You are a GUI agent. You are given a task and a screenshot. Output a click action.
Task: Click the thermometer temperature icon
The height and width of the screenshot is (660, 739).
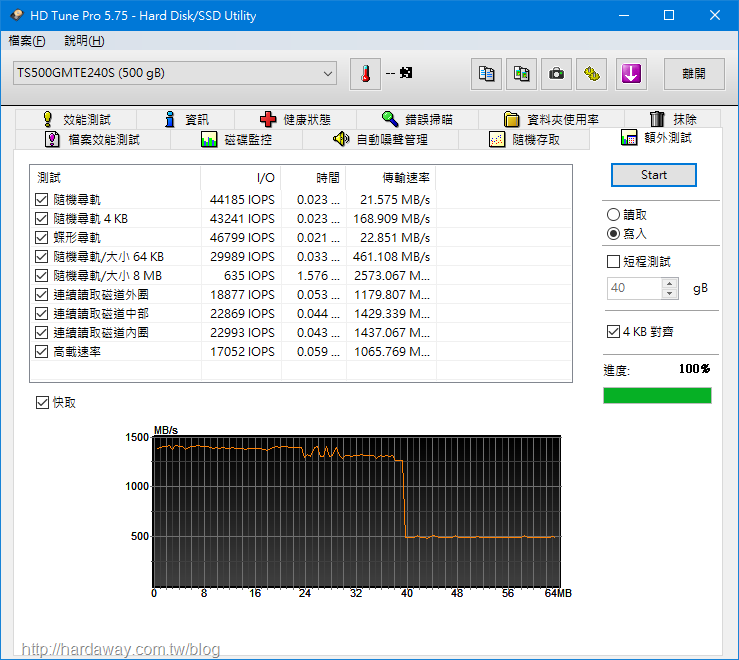point(365,74)
